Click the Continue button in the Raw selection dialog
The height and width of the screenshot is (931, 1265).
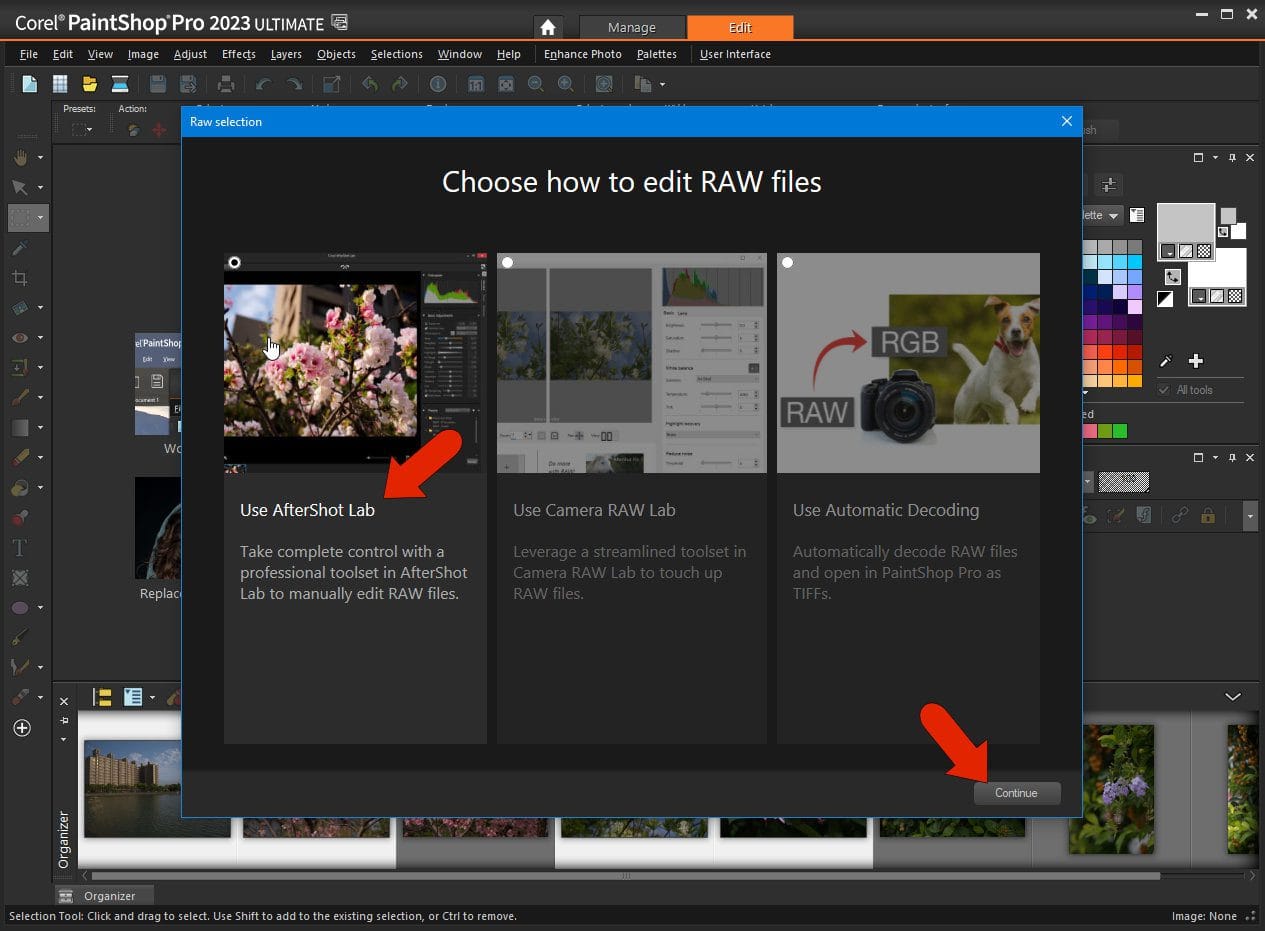tap(1017, 793)
